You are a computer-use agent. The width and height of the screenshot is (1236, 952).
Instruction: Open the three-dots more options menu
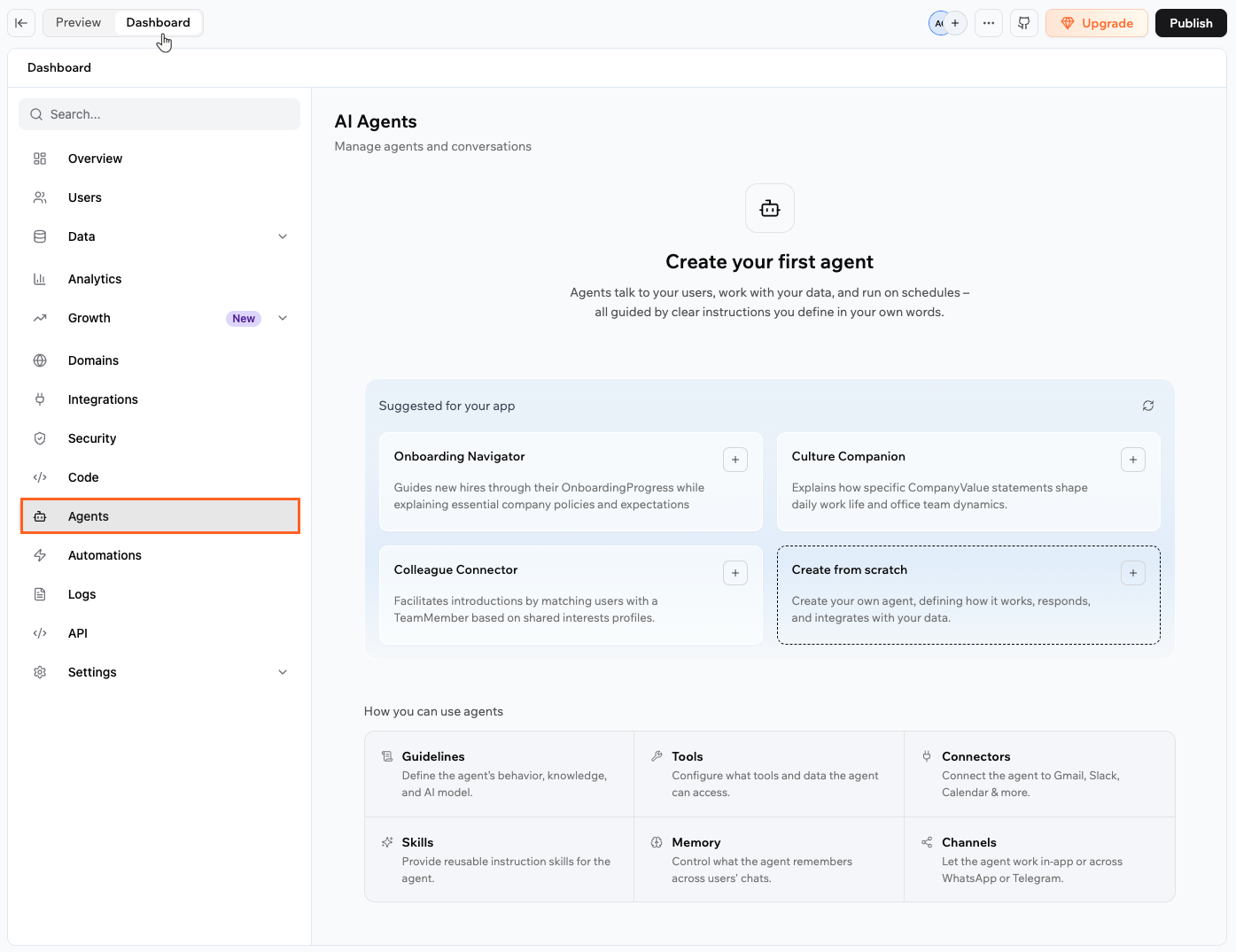click(x=989, y=23)
